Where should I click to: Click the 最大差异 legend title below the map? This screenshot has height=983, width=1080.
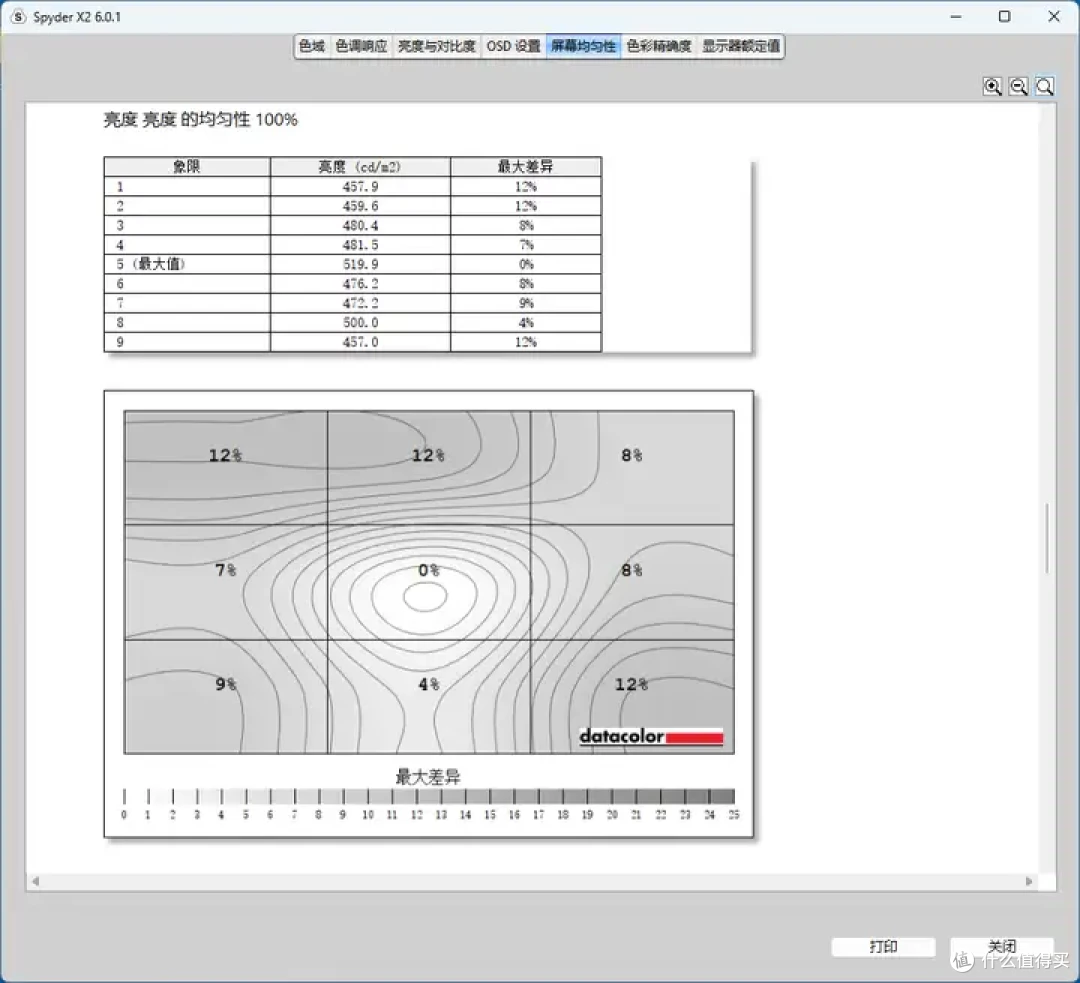tap(428, 777)
